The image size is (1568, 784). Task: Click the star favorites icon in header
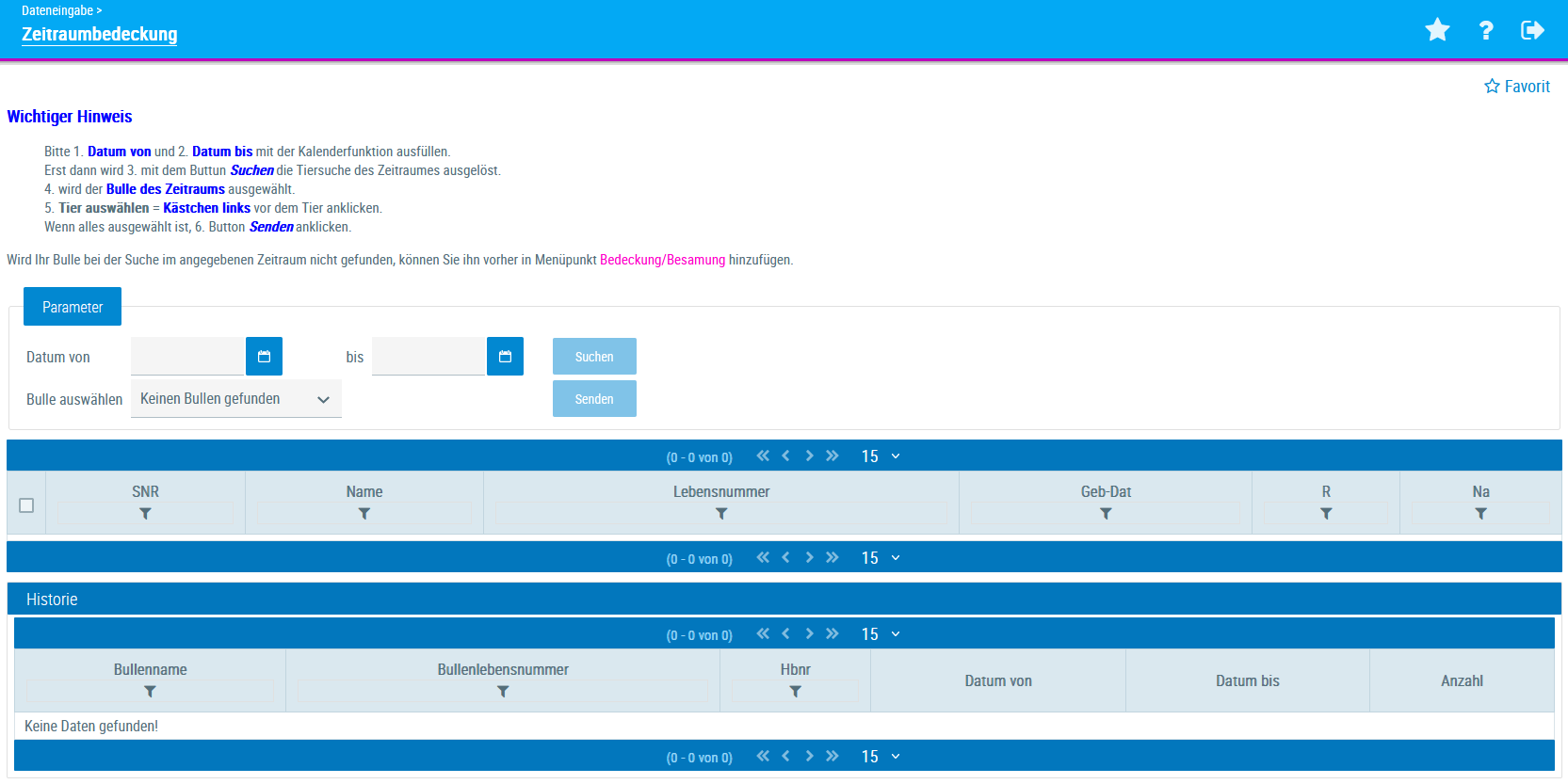(x=1437, y=30)
